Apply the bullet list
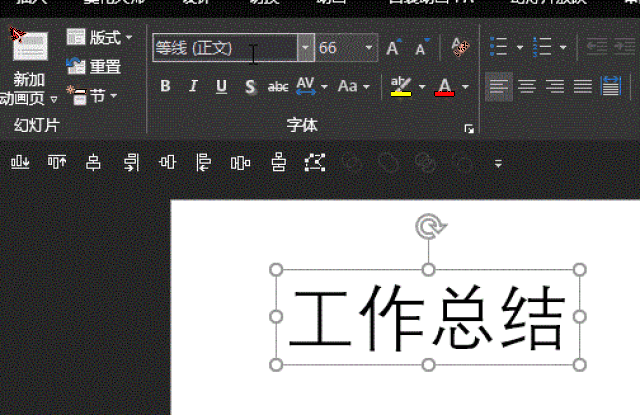The height and width of the screenshot is (415, 640). pos(498,47)
